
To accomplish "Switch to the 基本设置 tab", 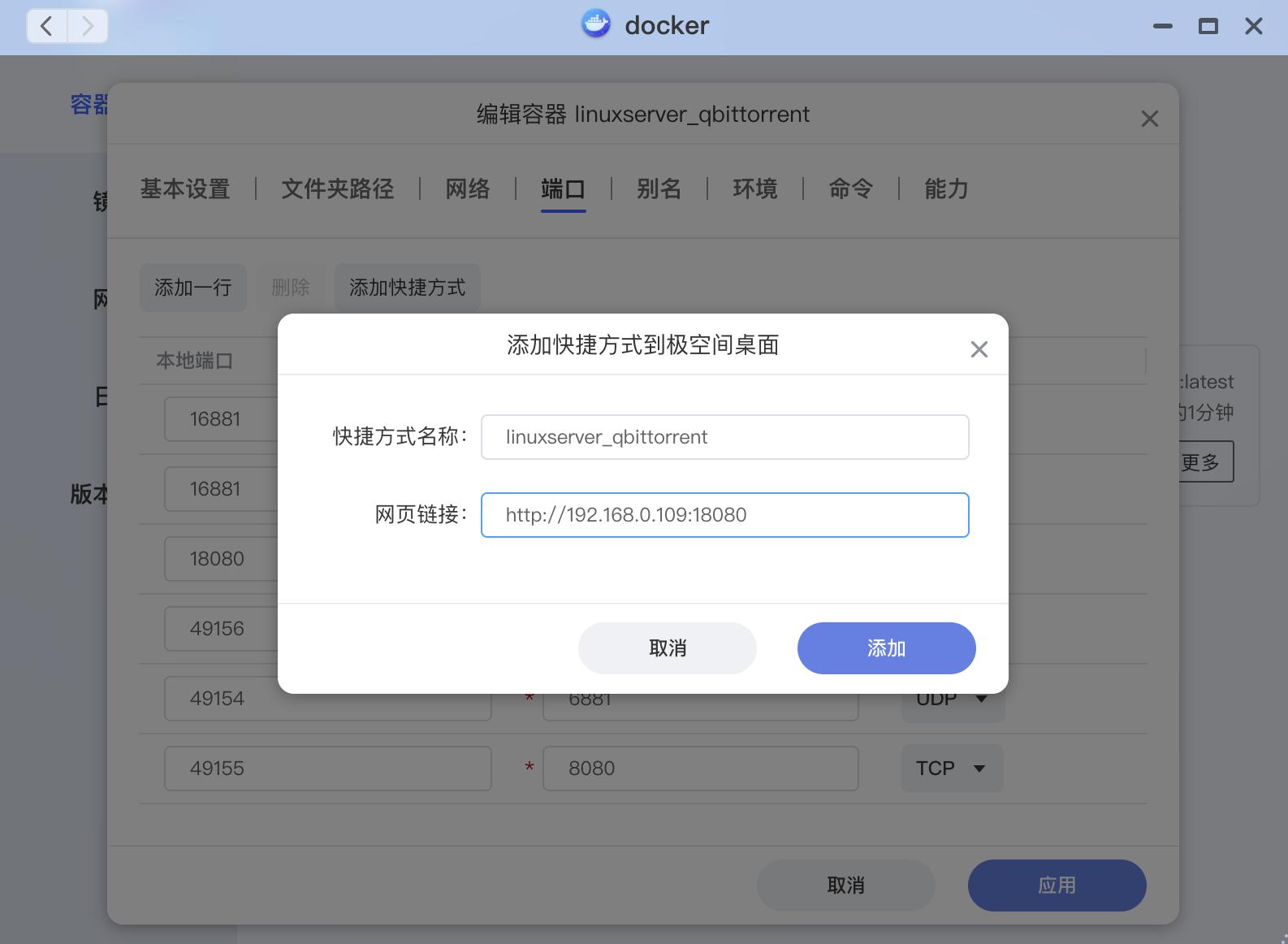I will (x=185, y=189).
